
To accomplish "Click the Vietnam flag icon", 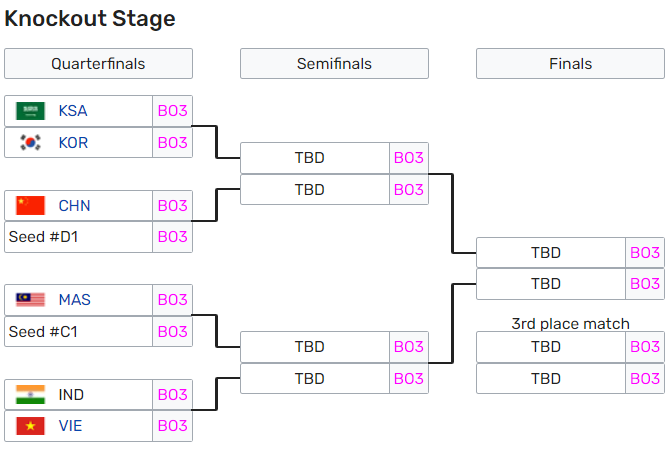I will (x=30, y=426).
